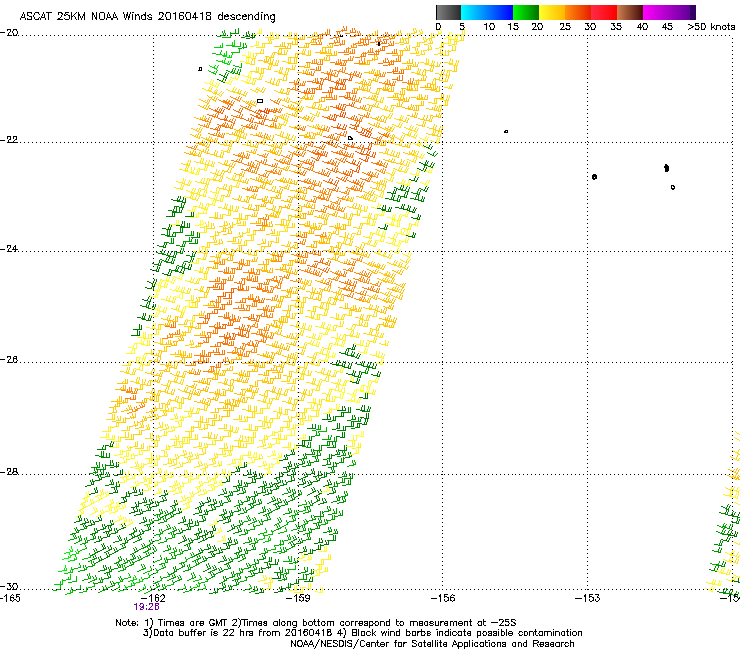
Task: Click the cyan 5-10 knots legend swatch
Action: [x=474, y=12]
